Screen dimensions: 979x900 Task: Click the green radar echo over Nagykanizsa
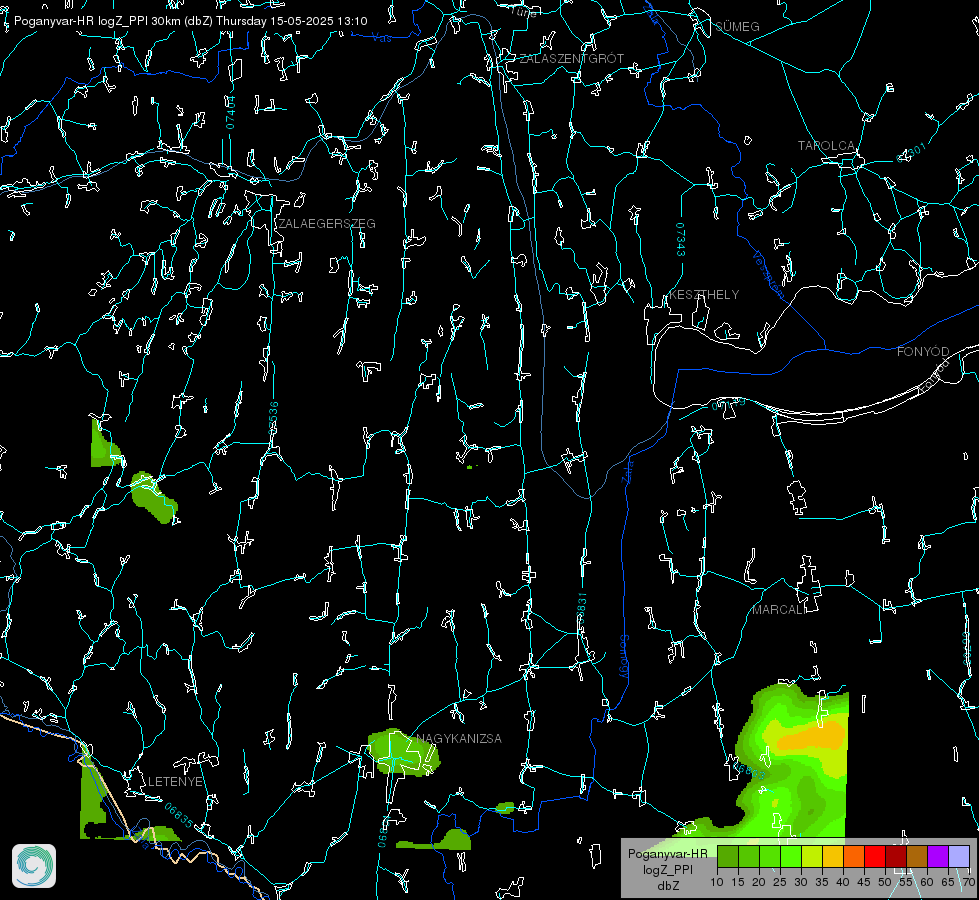pos(403,753)
